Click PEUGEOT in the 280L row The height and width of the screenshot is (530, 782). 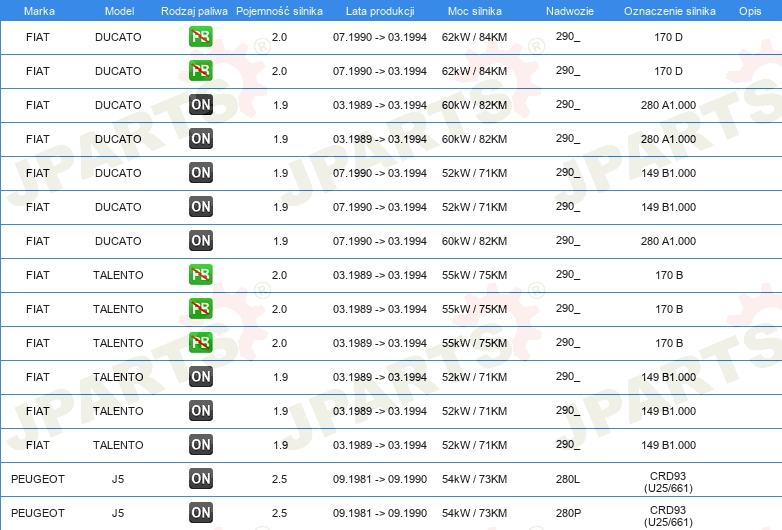click(38, 479)
